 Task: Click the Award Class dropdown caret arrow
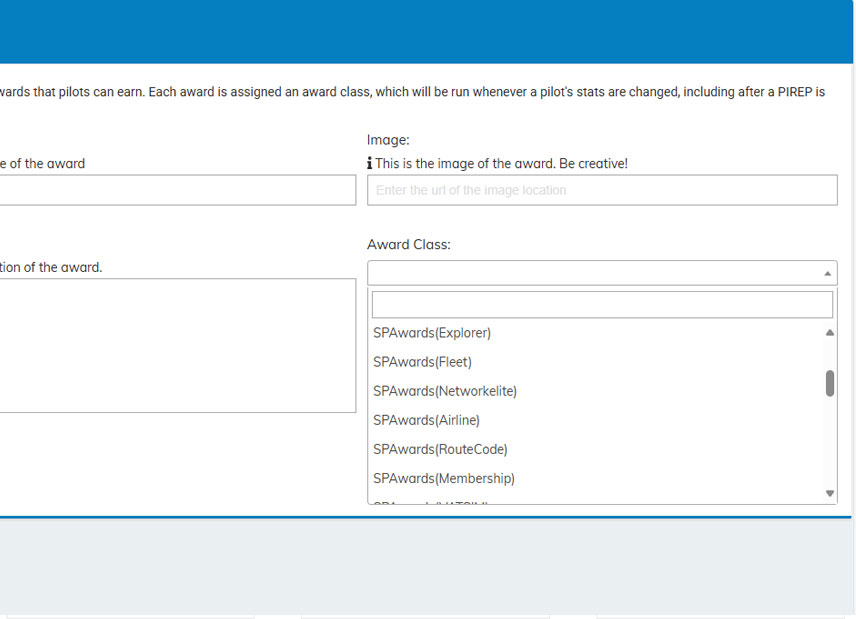point(827,273)
